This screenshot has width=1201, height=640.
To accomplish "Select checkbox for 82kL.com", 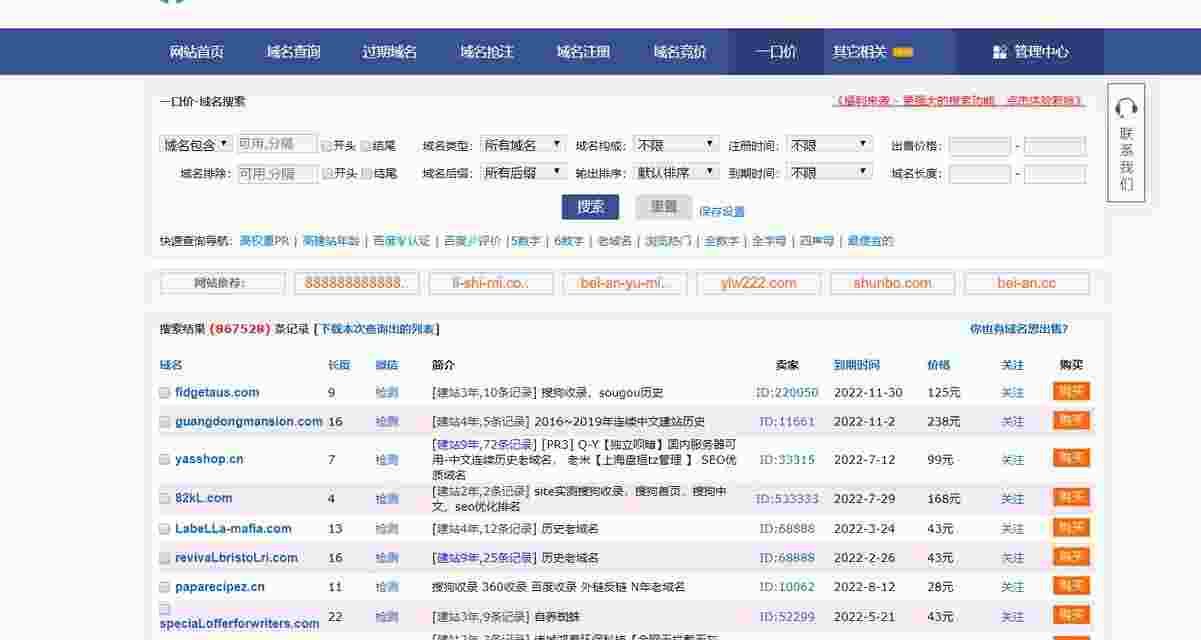I will tap(165, 498).
